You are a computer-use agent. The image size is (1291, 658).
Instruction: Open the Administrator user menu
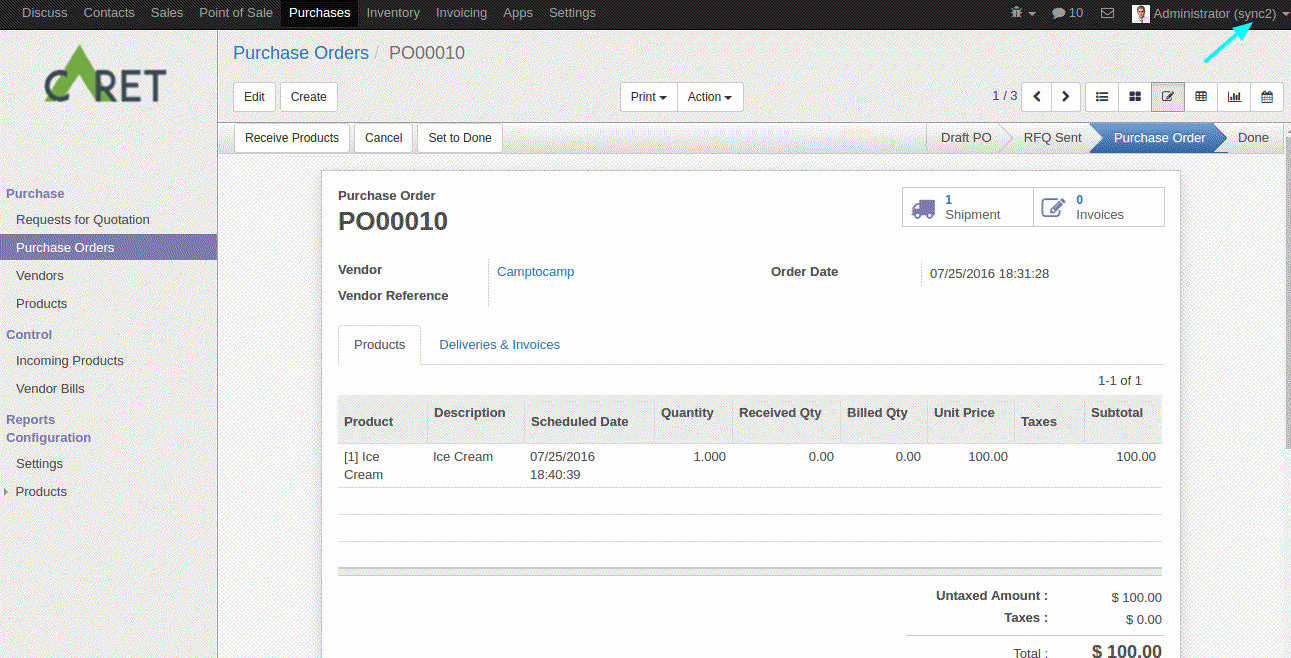tap(1210, 13)
